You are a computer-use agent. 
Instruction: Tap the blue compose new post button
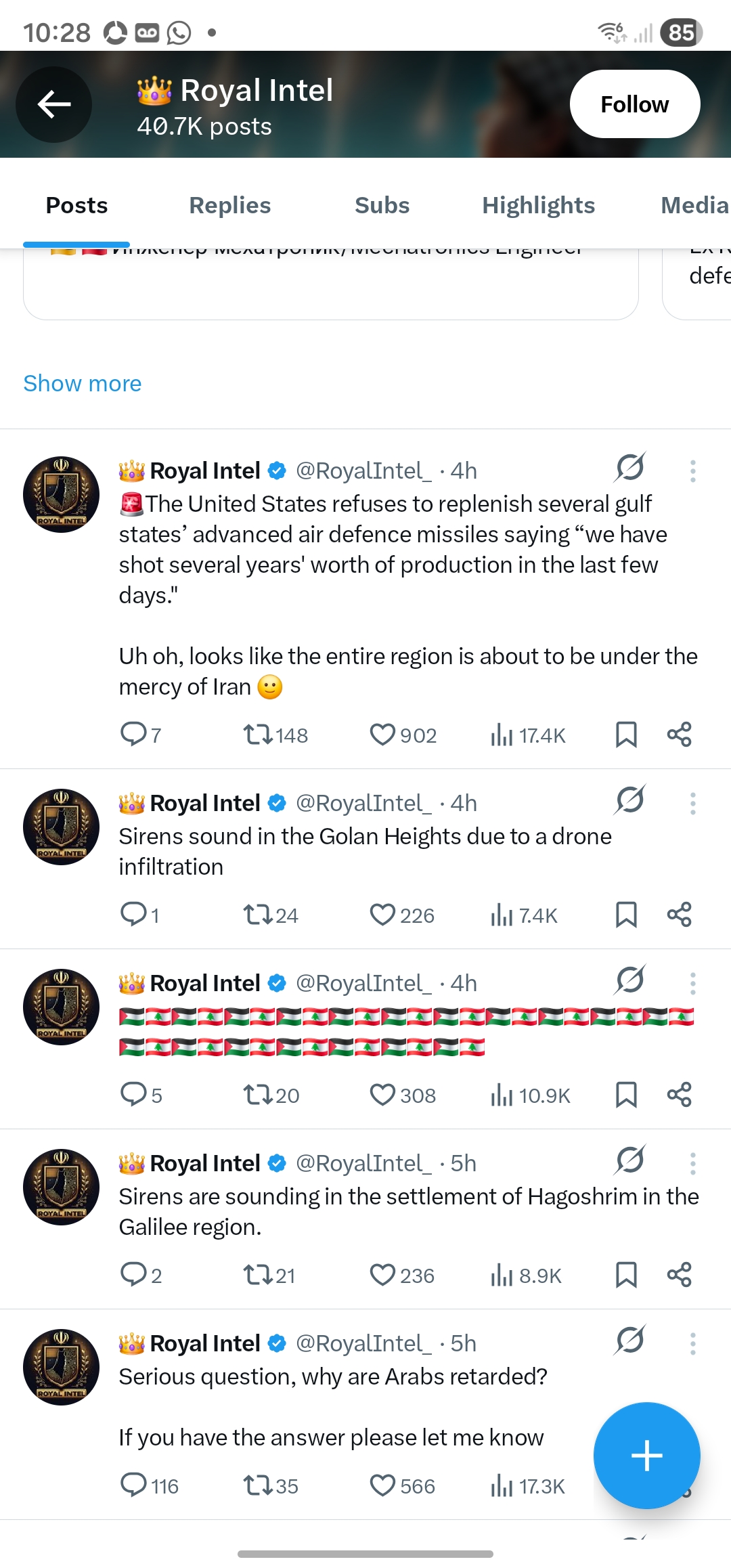[646, 1456]
